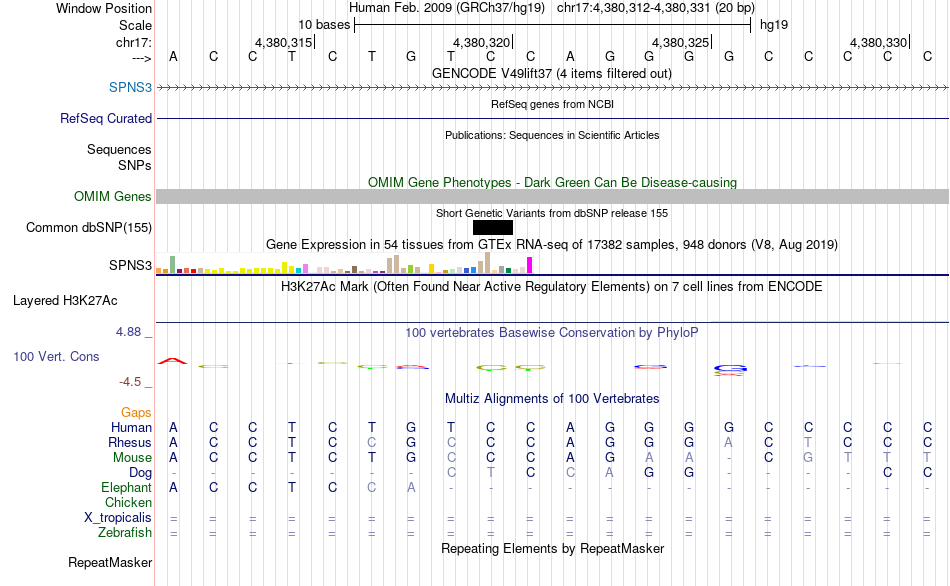This screenshot has width=950, height=586.
Task: Click the Rhesus species label
Action: pos(130,443)
